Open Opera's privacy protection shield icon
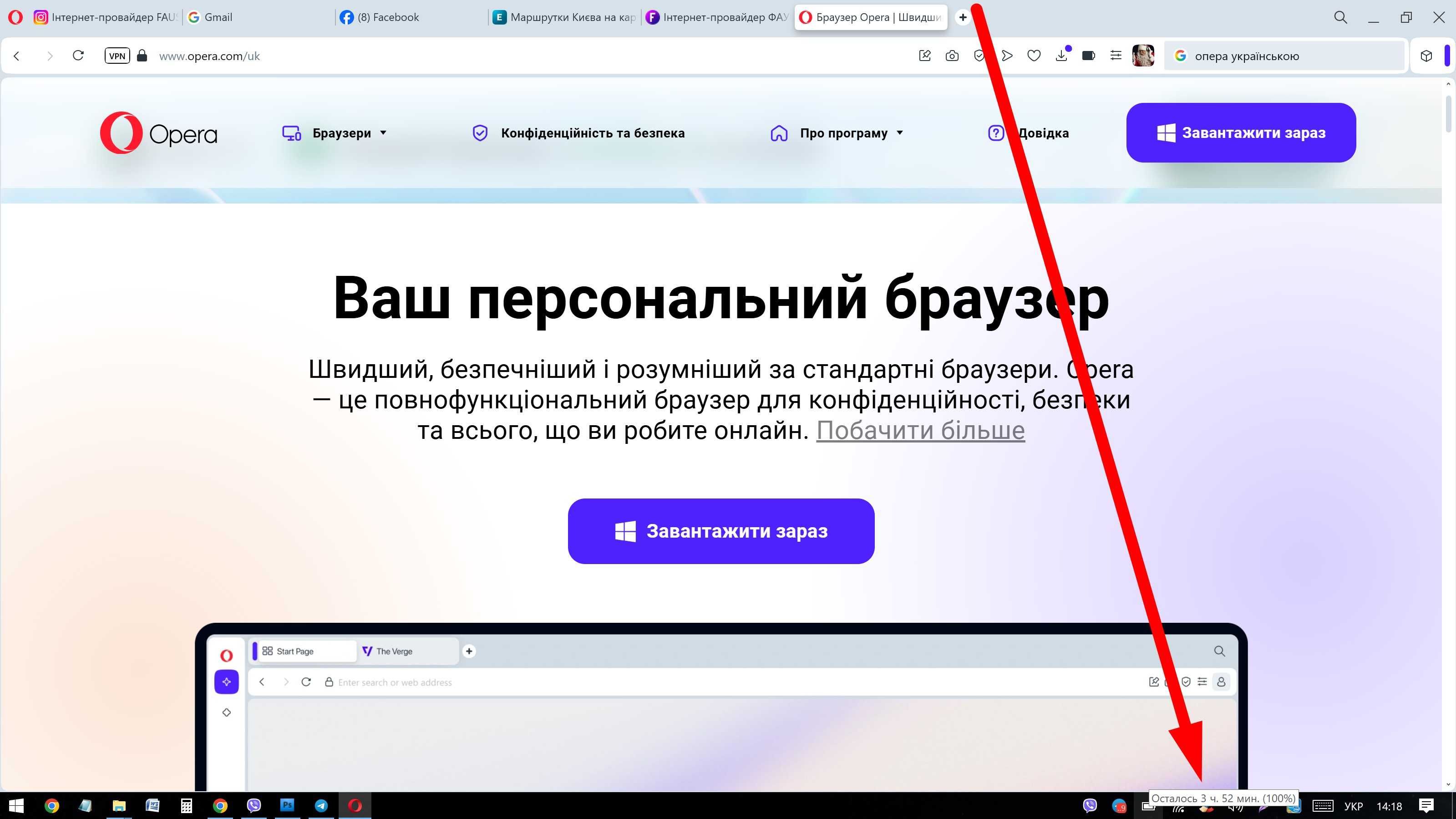 pyautogui.click(x=979, y=56)
